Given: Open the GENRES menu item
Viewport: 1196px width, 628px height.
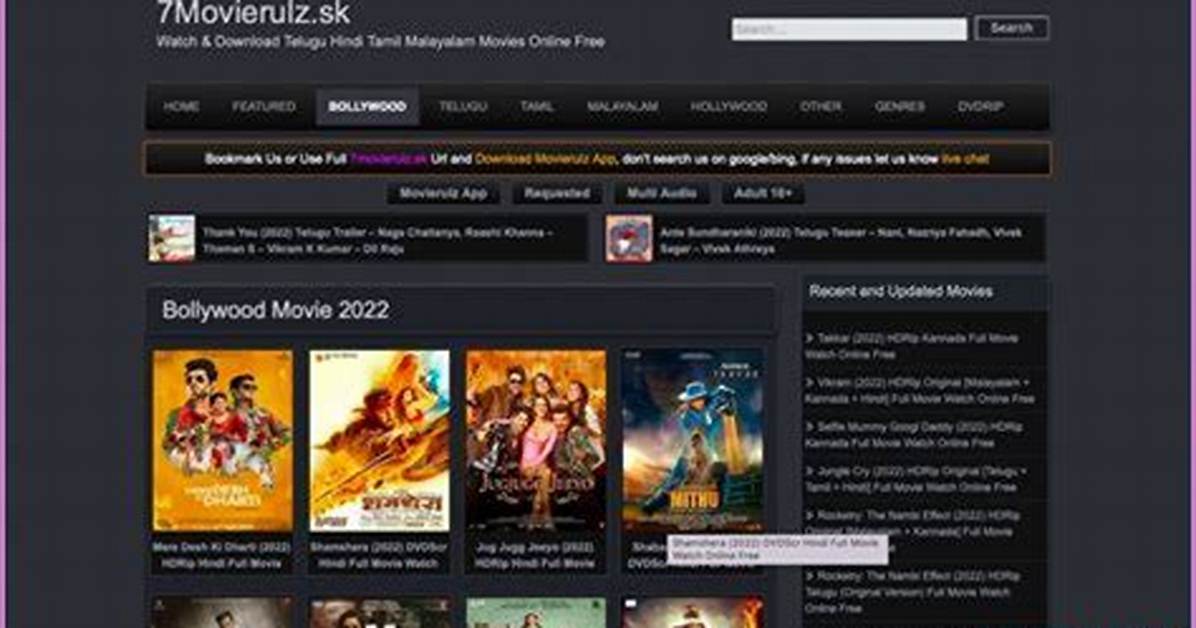Looking at the screenshot, I should pos(900,107).
